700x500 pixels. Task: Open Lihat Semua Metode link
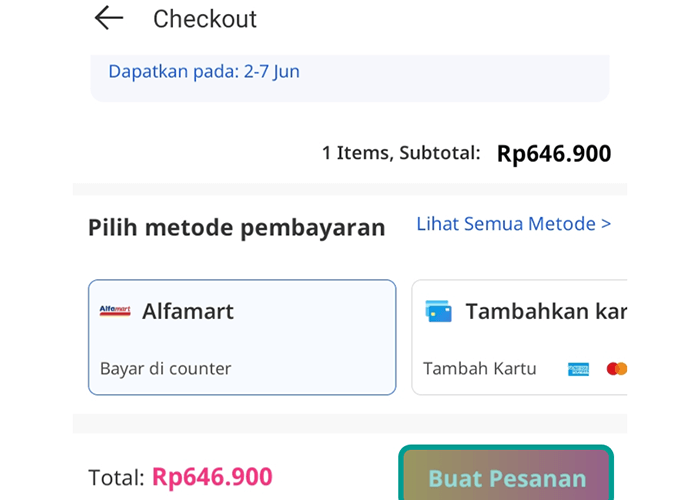[x=513, y=224]
